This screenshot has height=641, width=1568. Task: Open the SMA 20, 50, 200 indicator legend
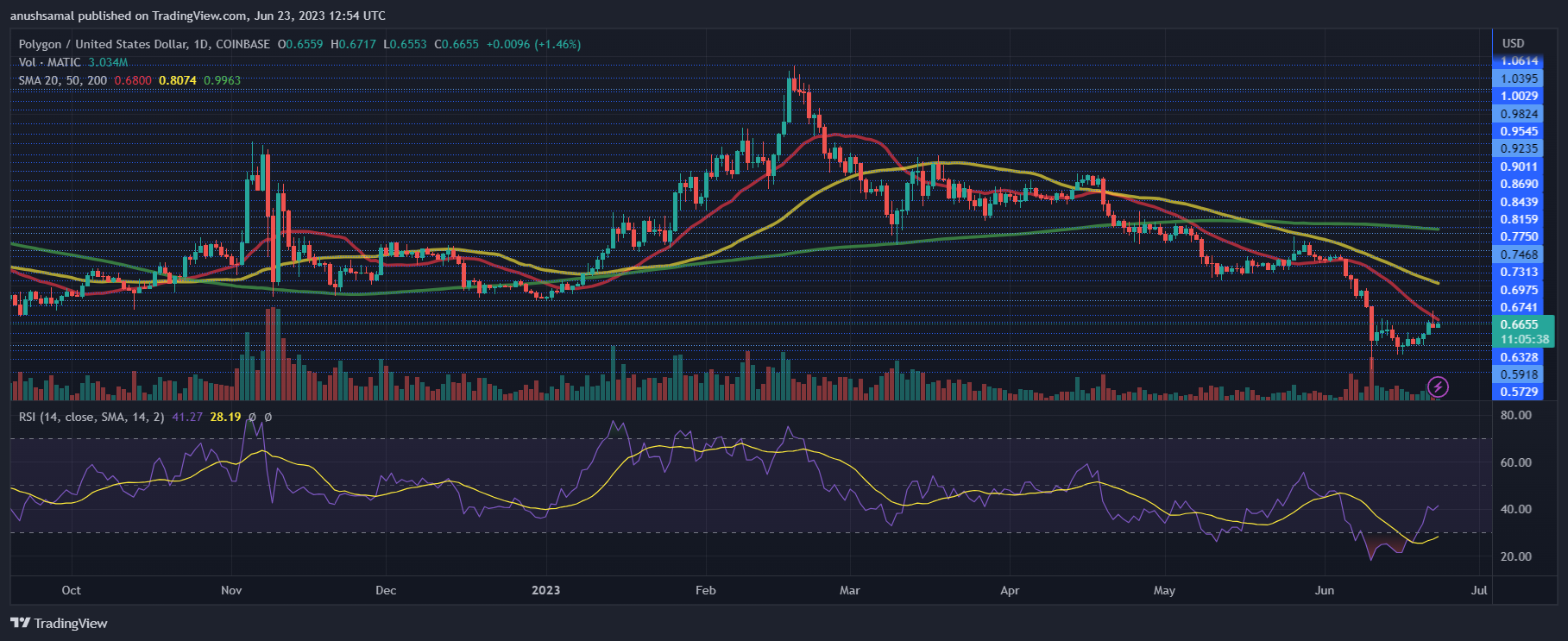pos(63,80)
